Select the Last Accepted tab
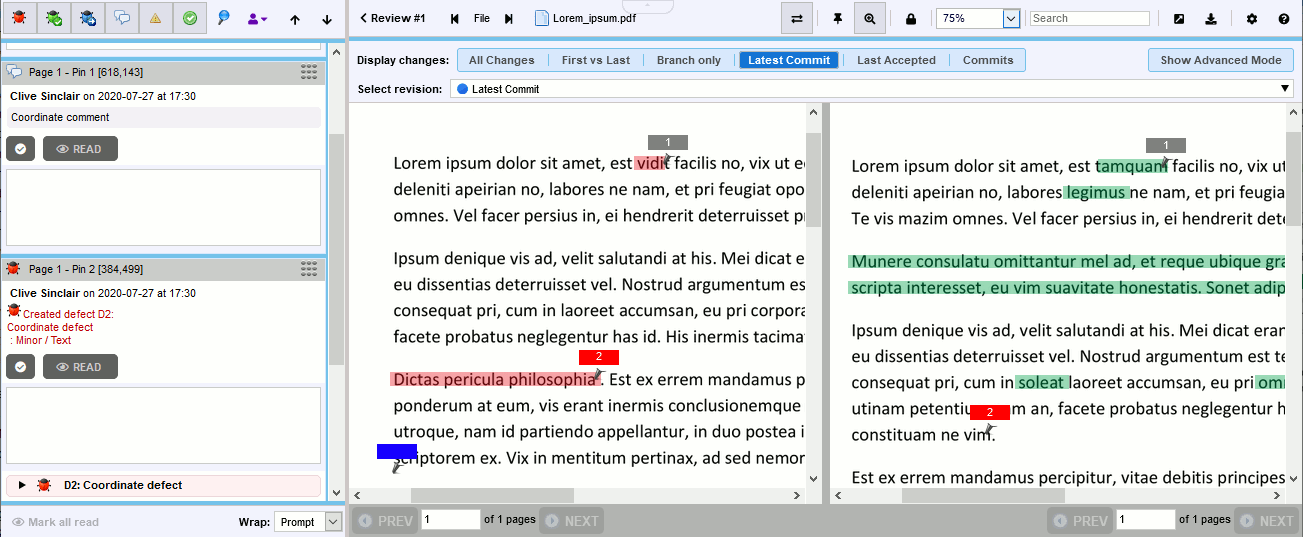1303x537 pixels. 896,60
